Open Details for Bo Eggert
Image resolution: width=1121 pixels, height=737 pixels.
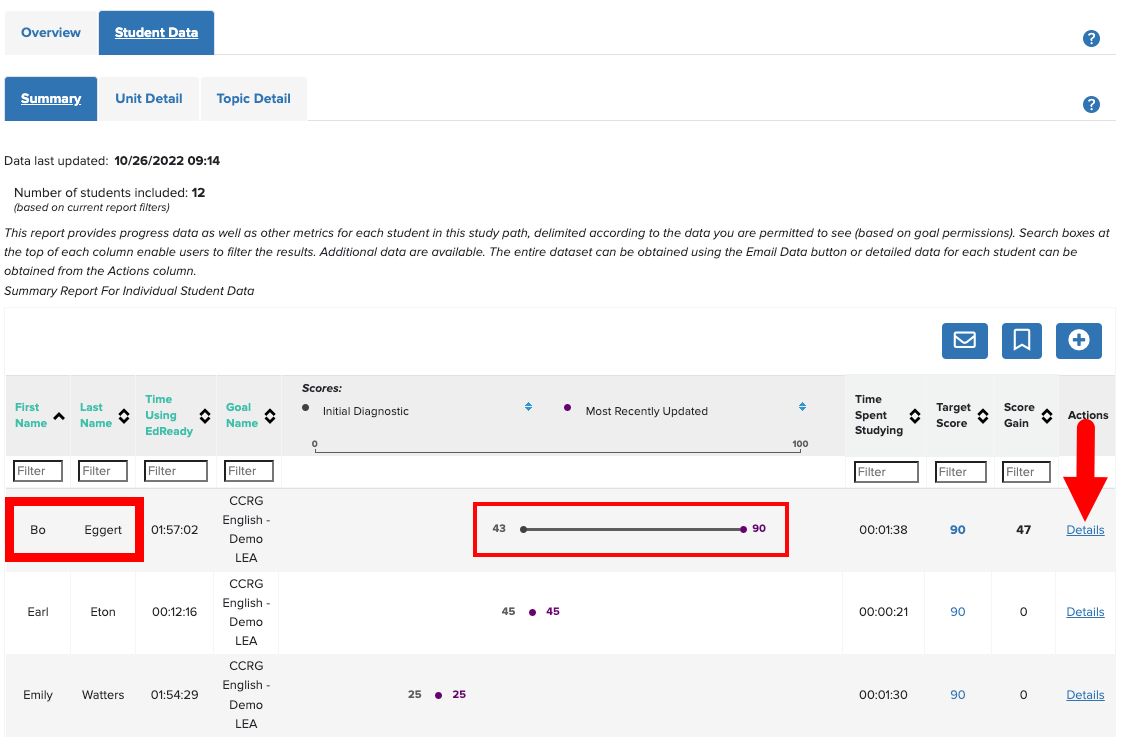click(x=1085, y=530)
